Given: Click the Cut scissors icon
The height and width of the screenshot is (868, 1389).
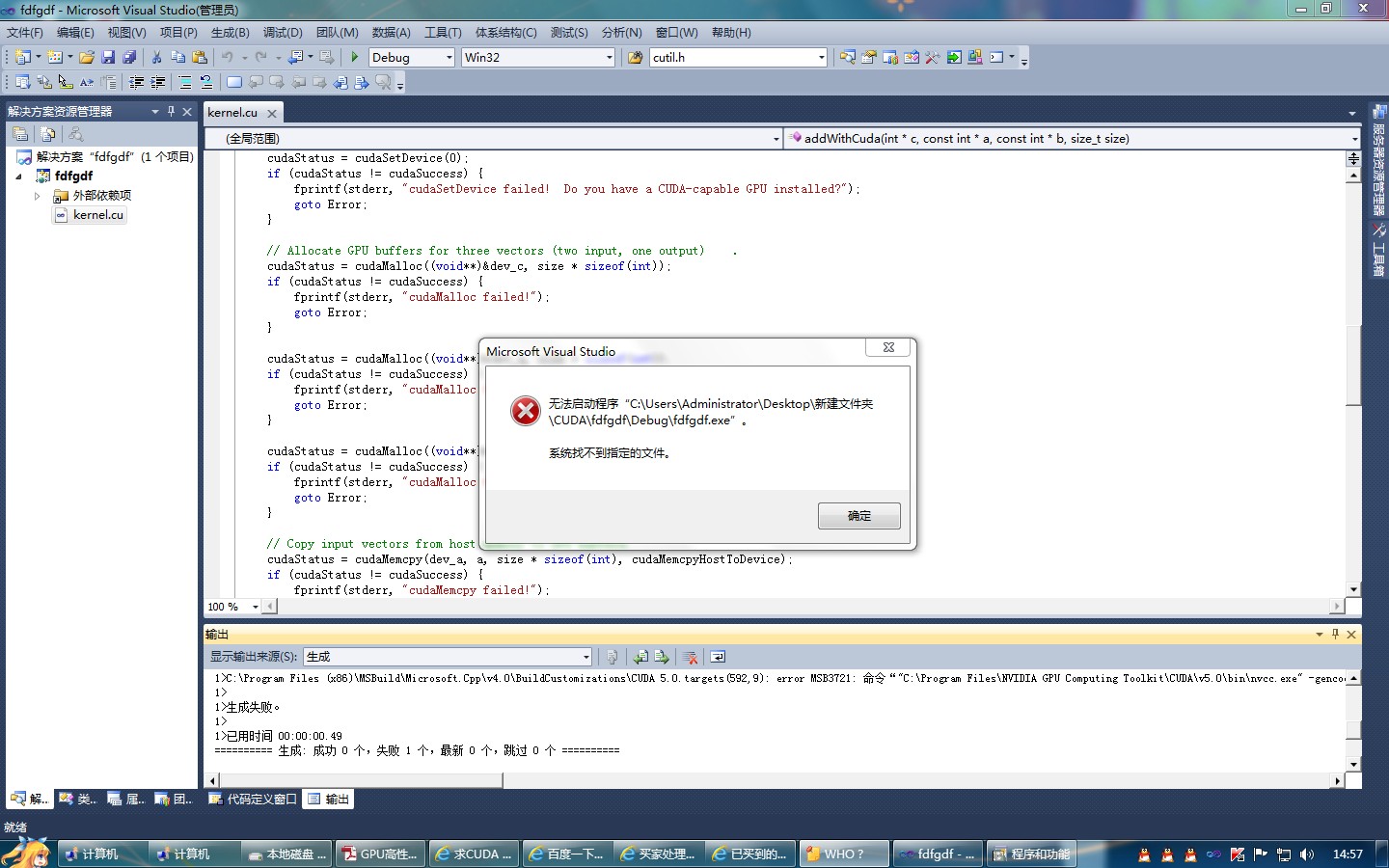Looking at the screenshot, I should [x=156, y=58].
